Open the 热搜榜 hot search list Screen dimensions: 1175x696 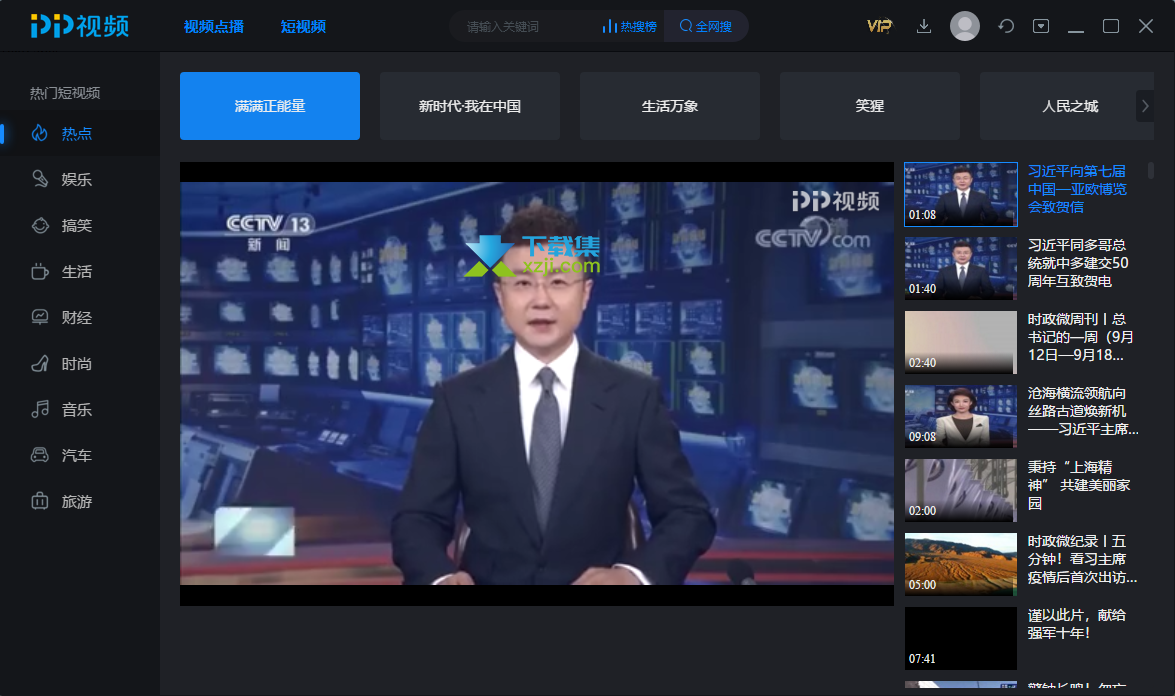(x=630, y=26)
